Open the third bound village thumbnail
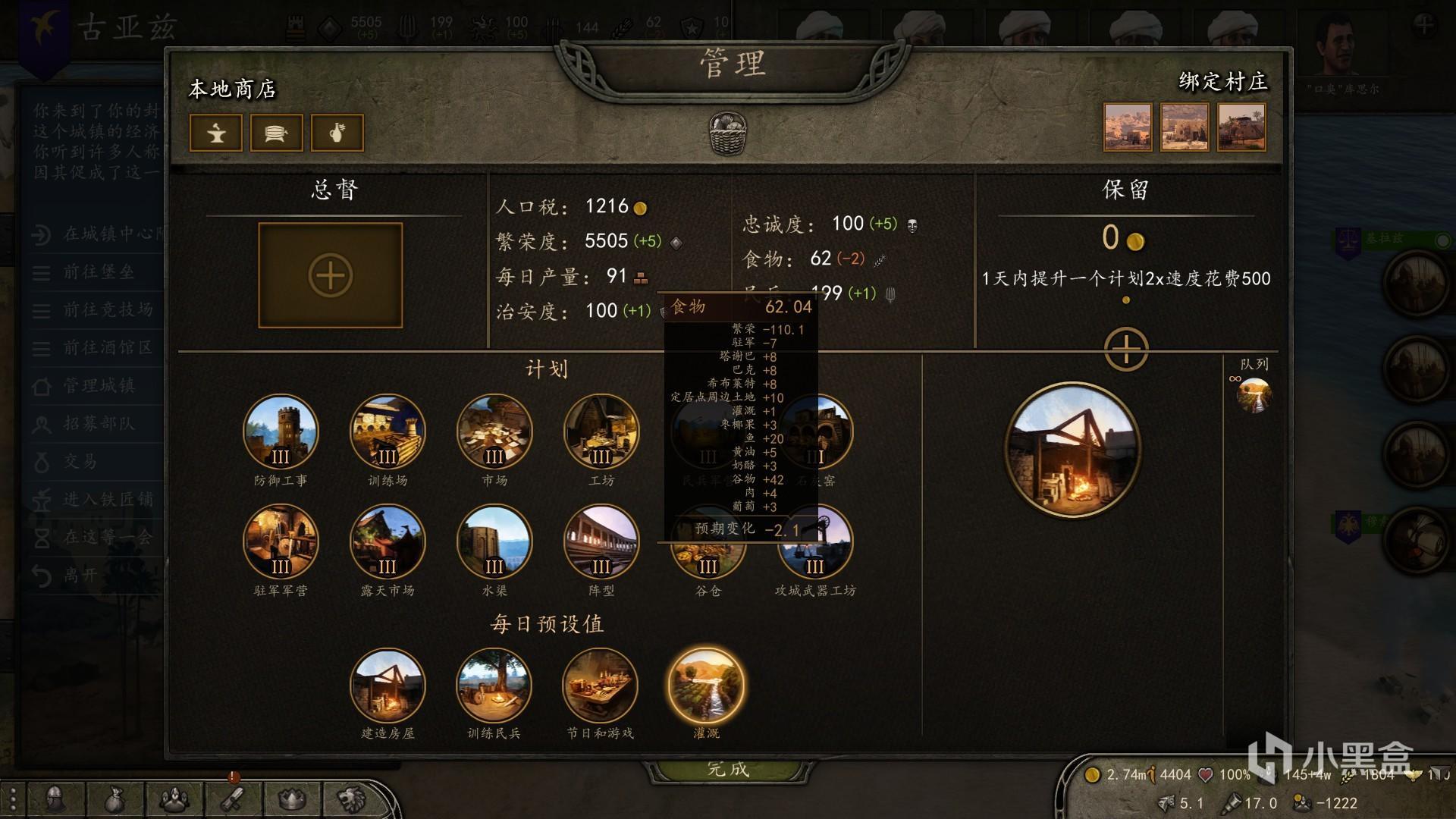Image resolution: width=1456 pixels, height=819 pixels. 1241,127
